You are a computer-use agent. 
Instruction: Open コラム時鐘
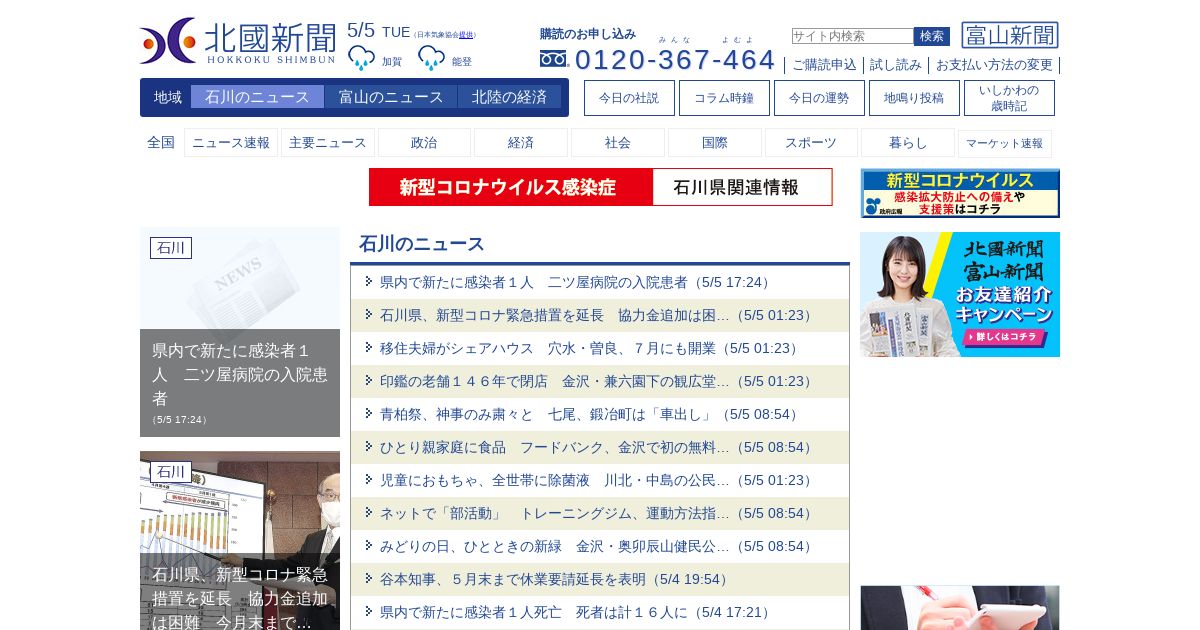coord(724,98)
